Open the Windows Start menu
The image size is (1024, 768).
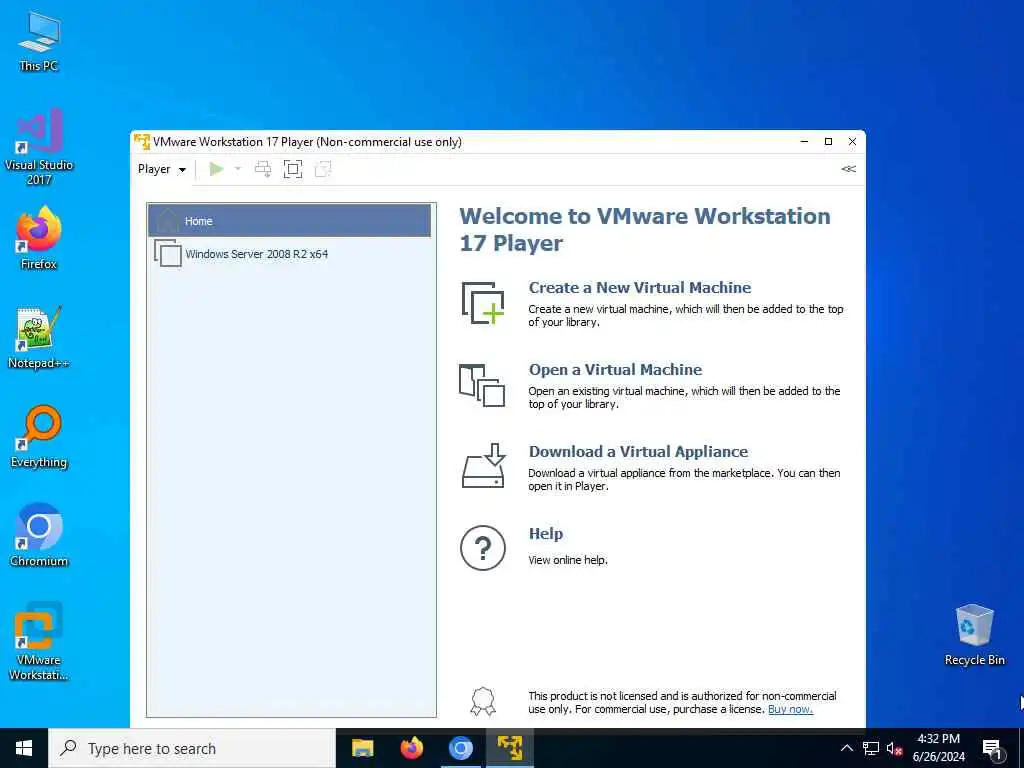[24, 748]
